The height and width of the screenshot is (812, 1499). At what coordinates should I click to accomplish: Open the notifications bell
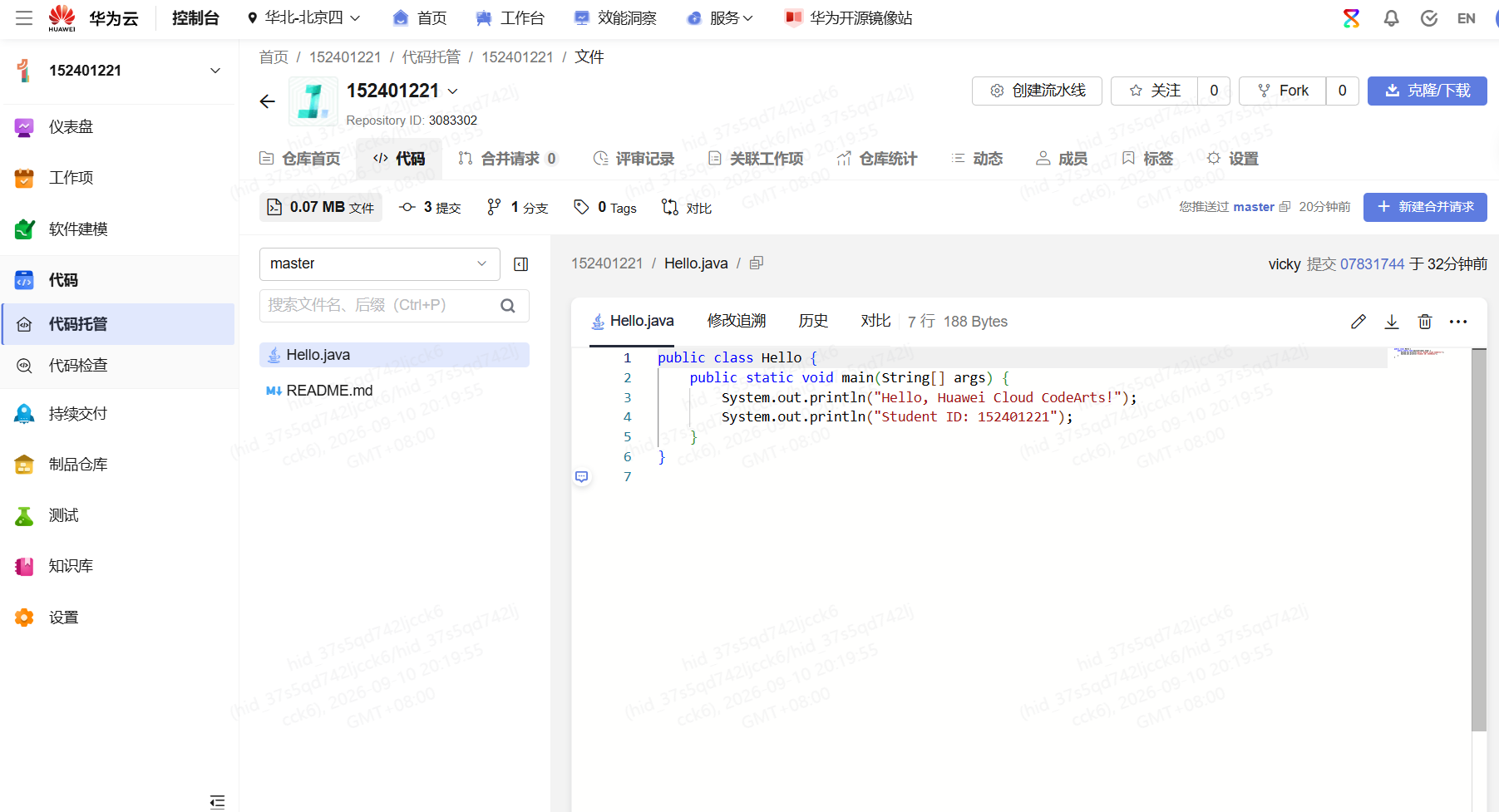1391,18
